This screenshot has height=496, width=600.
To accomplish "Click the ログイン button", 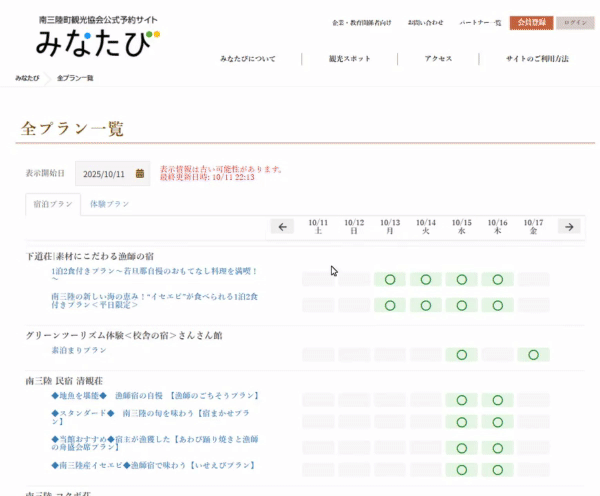I will point(576,23).
